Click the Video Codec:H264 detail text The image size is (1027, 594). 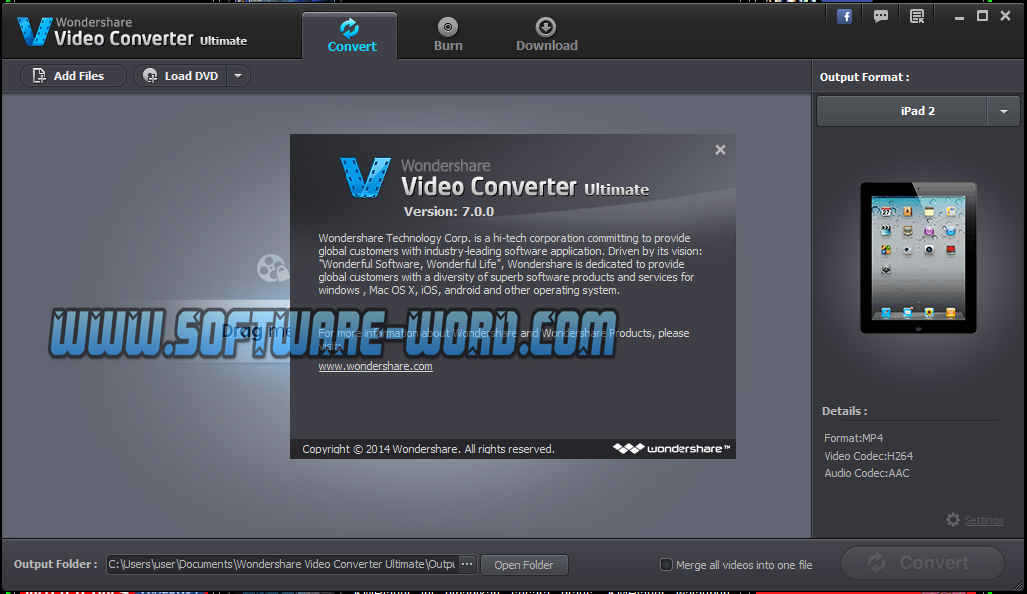(868, 456)
